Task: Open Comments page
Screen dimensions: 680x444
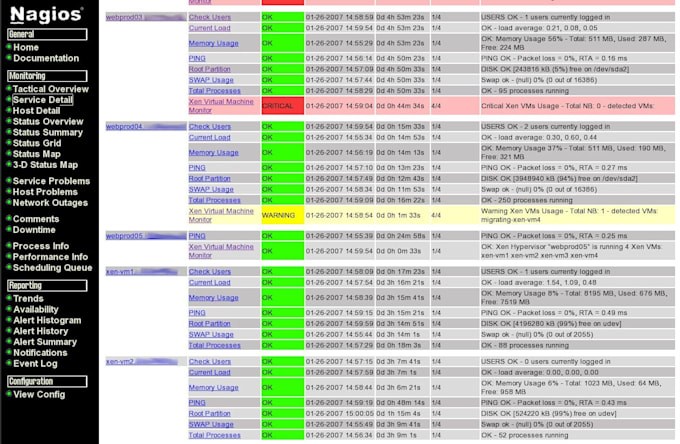Action: coord(36,219)
